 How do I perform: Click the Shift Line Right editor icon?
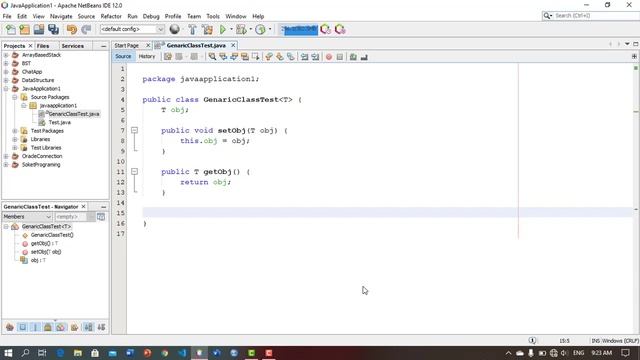point(315,57)
